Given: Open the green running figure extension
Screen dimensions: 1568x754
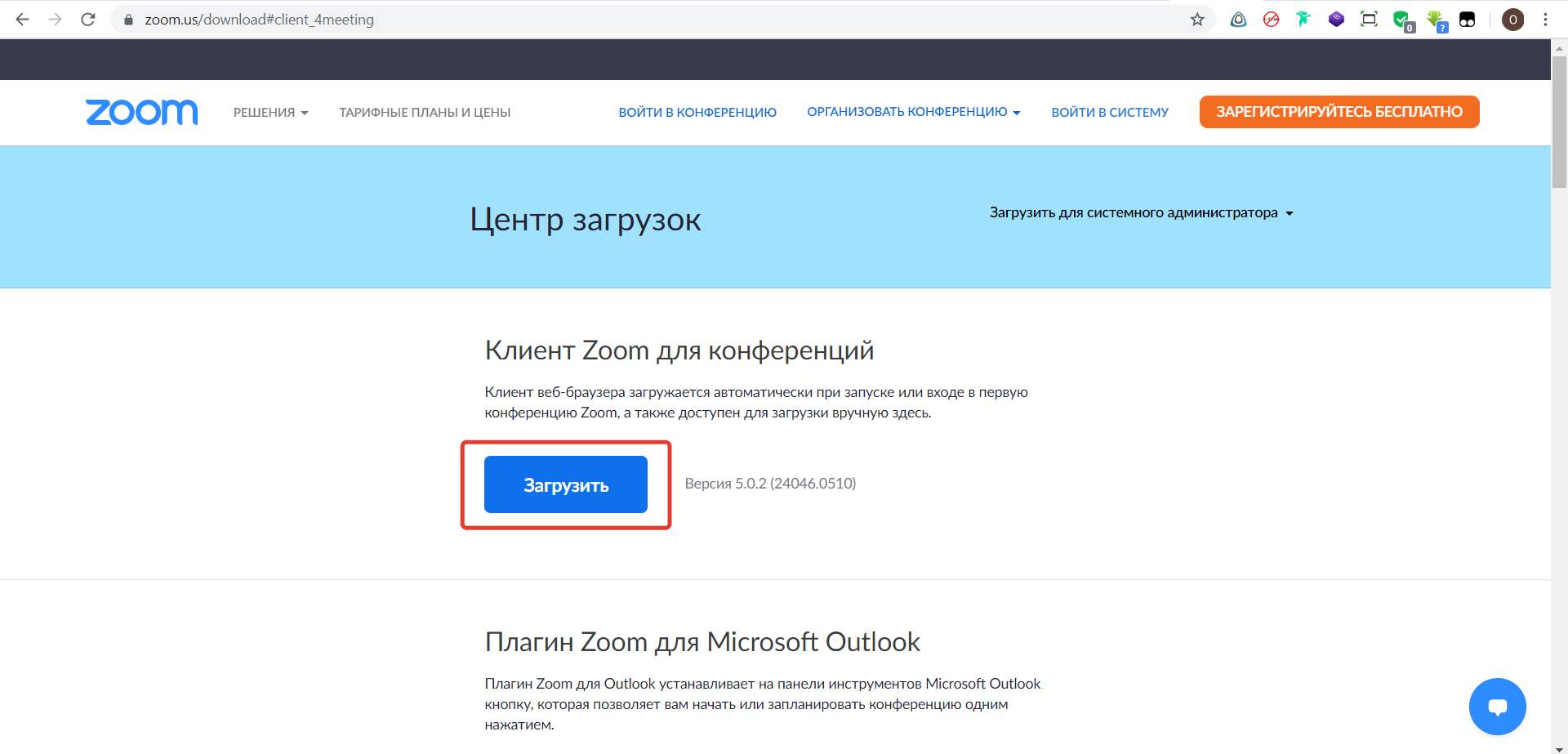Looking at the screenshot, I should click(x=1304, y=20).
